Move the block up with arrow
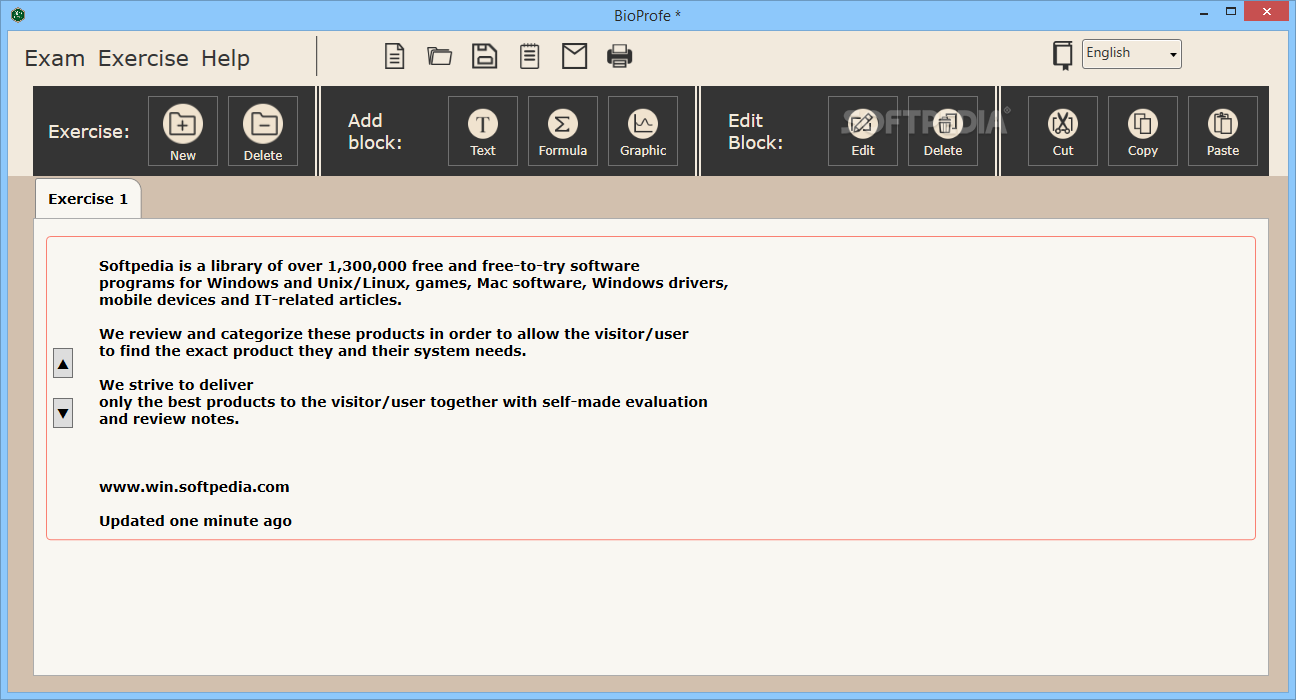The image size is (1296, 700). tap(63, 364)
